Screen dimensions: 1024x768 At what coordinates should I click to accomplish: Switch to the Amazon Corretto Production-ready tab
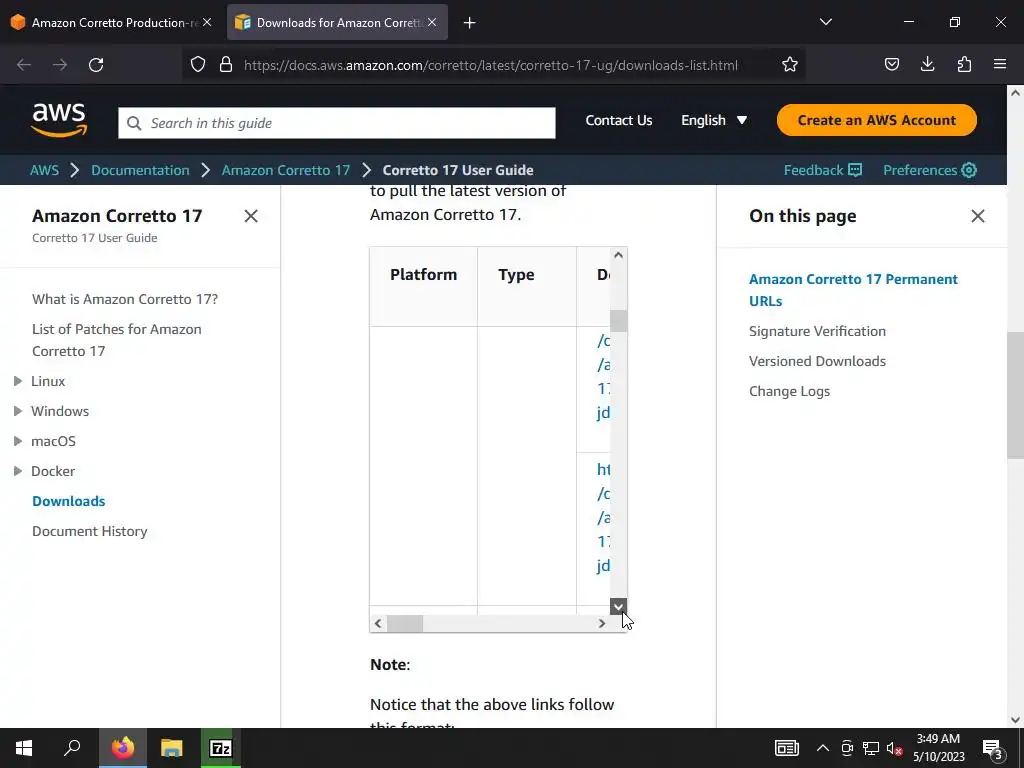click(111, 23)
